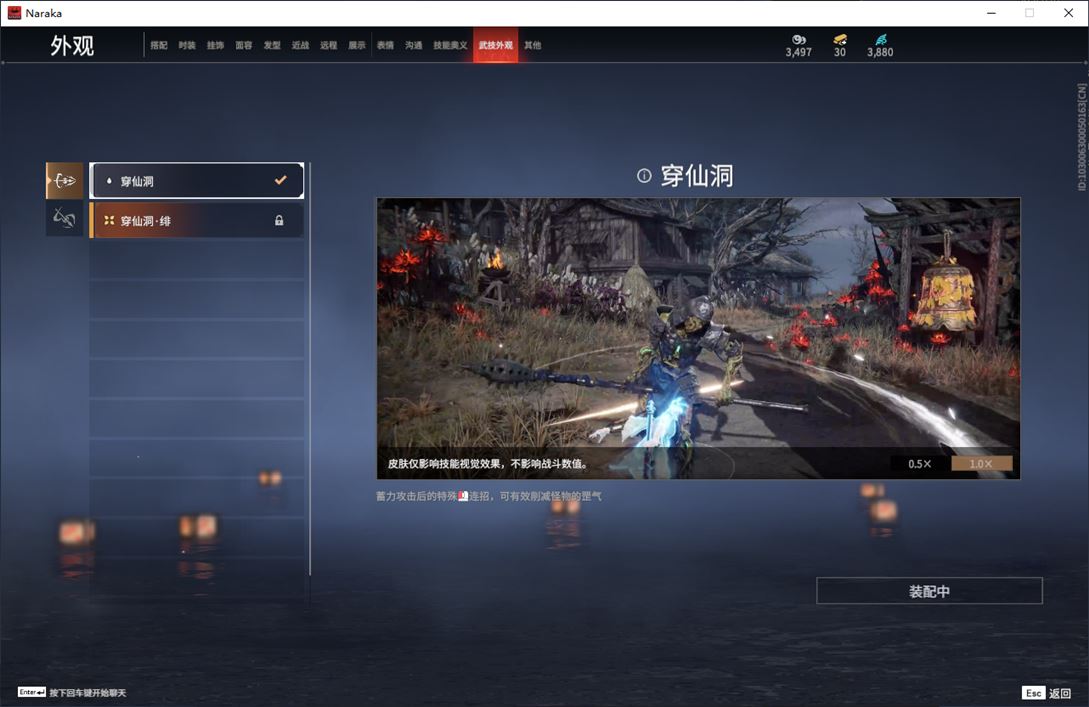The height and width of the screenshot is (707, 1089).
Task: Open the 搭配 tab
Action: pyautogui.click(x=159, y=45)
